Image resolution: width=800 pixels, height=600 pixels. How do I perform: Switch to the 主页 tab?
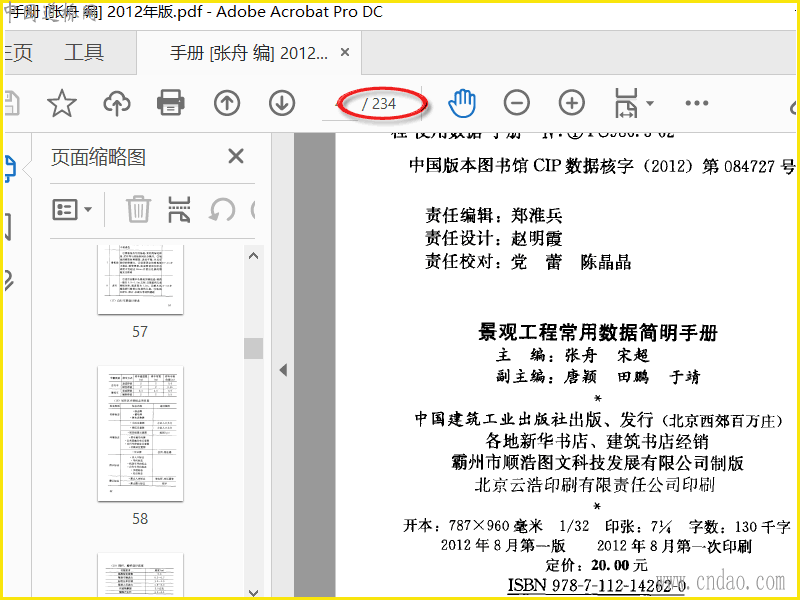point(18,53)
